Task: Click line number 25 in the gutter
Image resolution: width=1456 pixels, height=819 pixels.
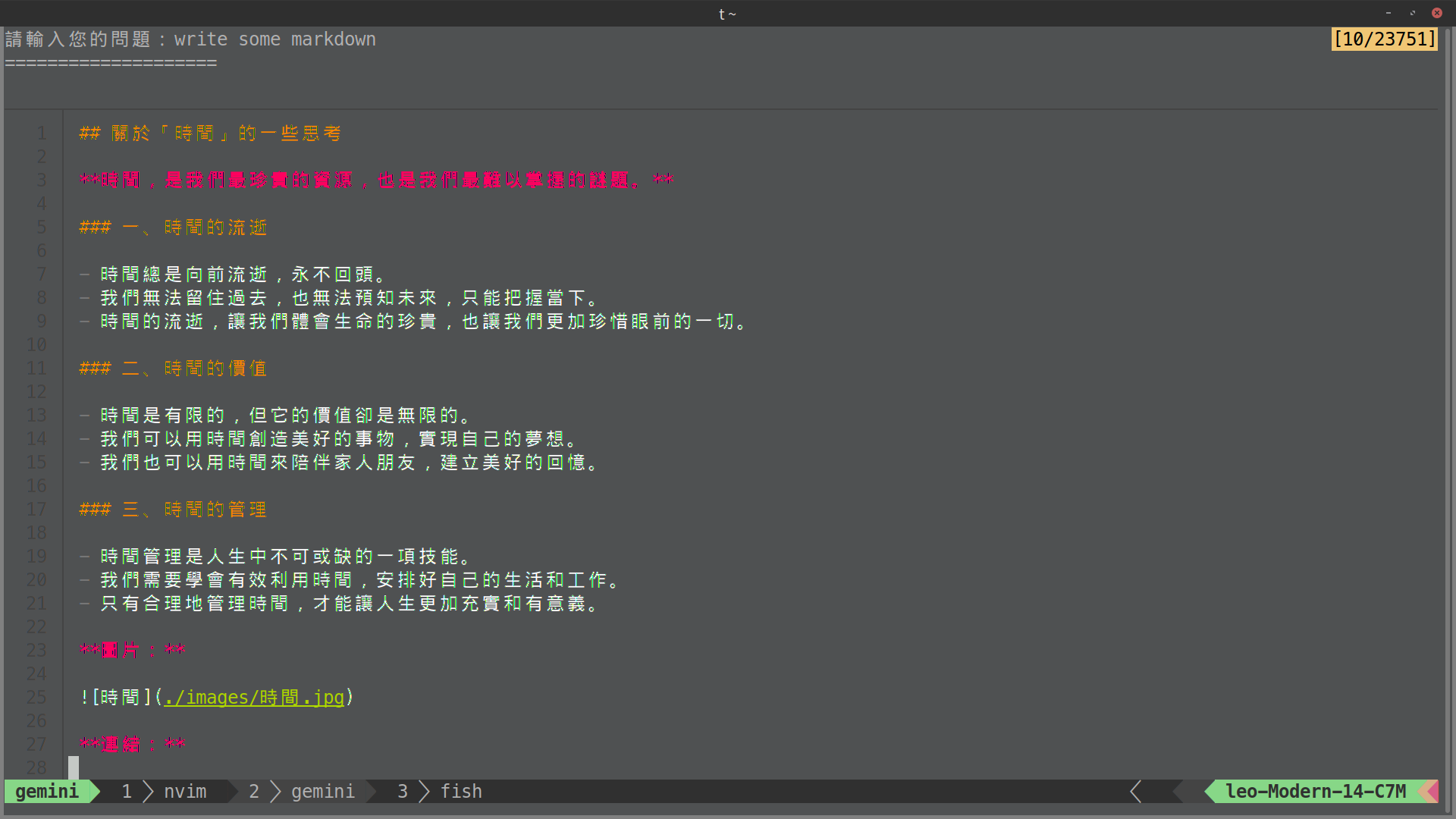Action: click(x=36, y=697)
